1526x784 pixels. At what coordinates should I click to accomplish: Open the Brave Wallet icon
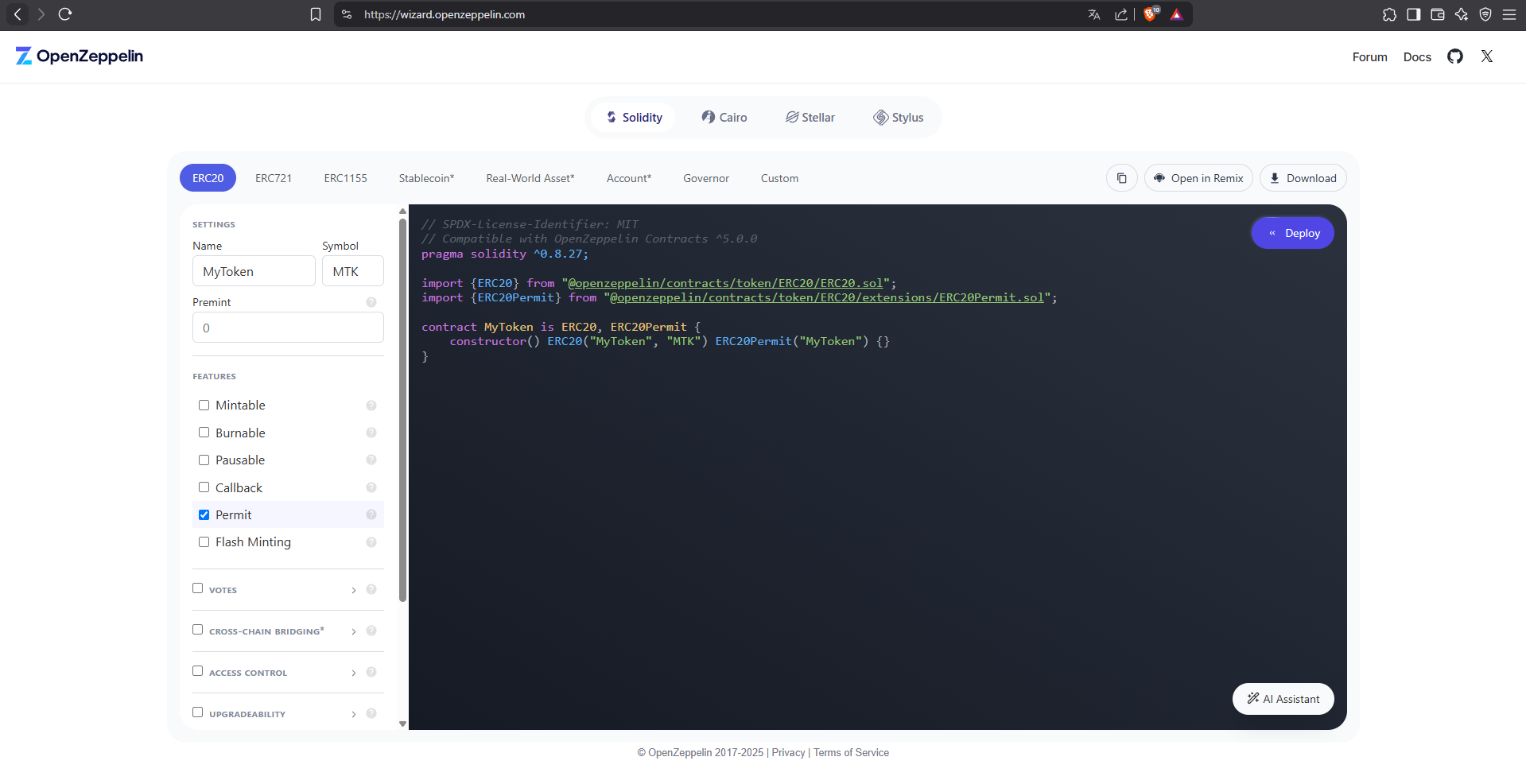(x=1437, y=14)
